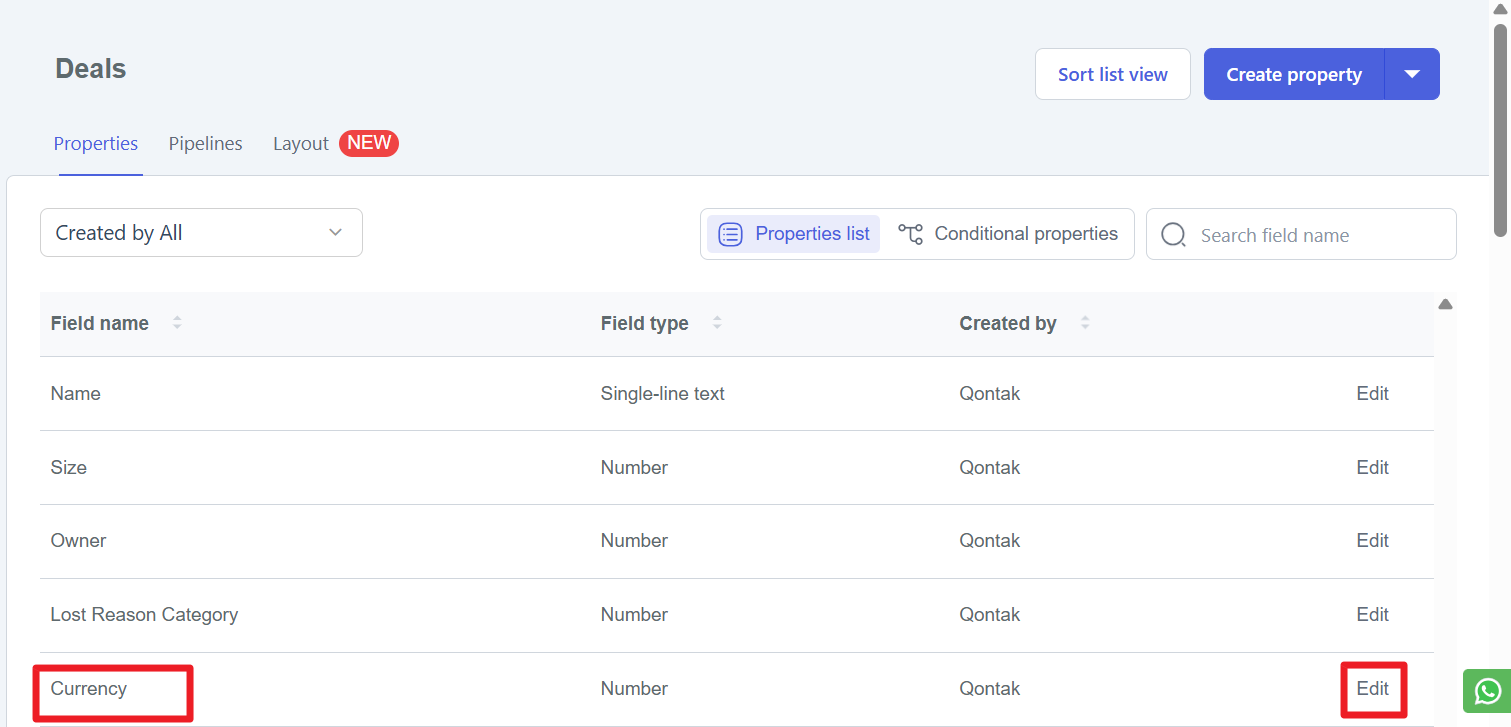Click the page vertical scrollbar
Screen dimensions: 1511x727
(1500, 130)
